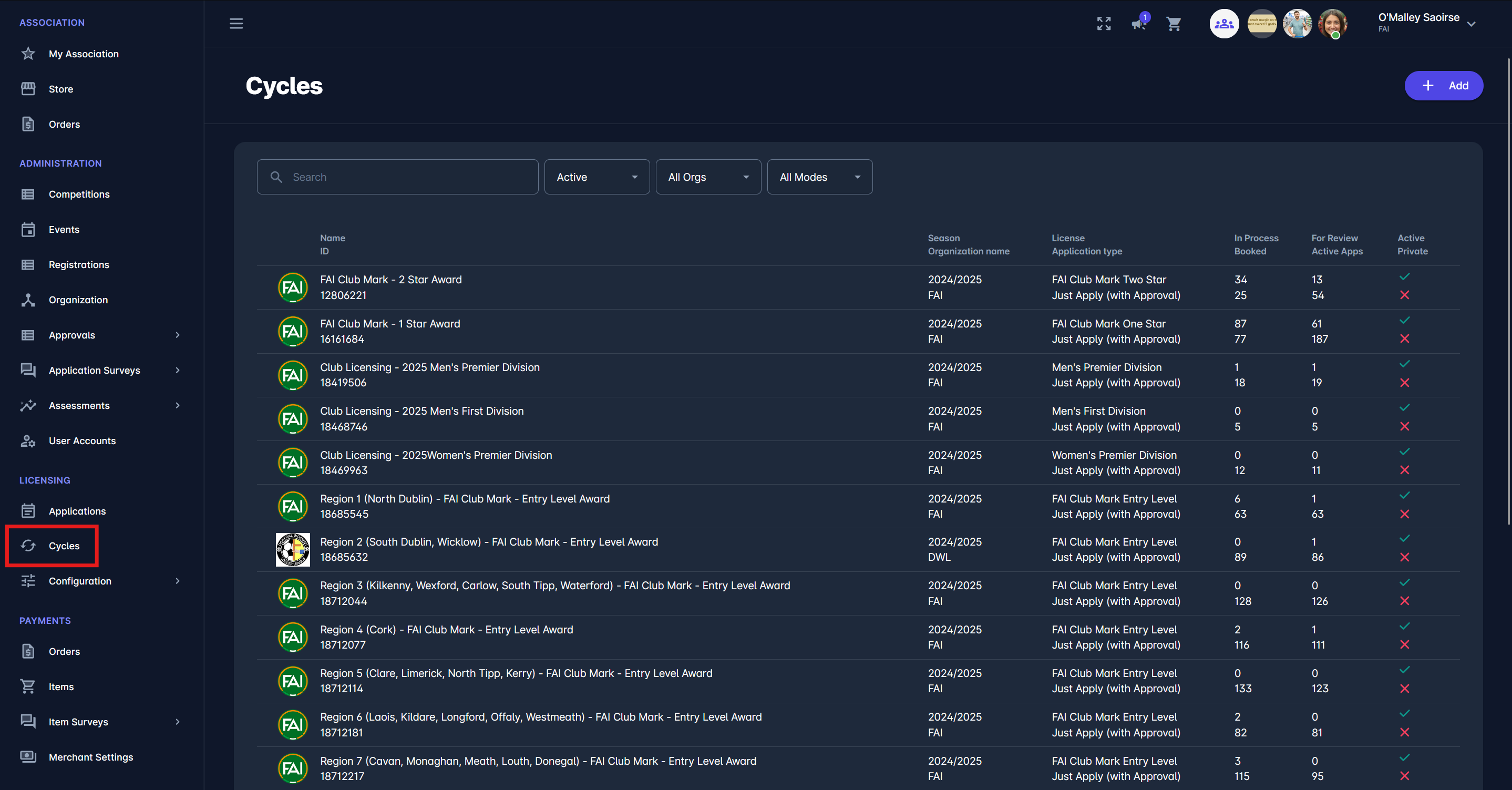Go to Applications under Licensing

[77, 511]
